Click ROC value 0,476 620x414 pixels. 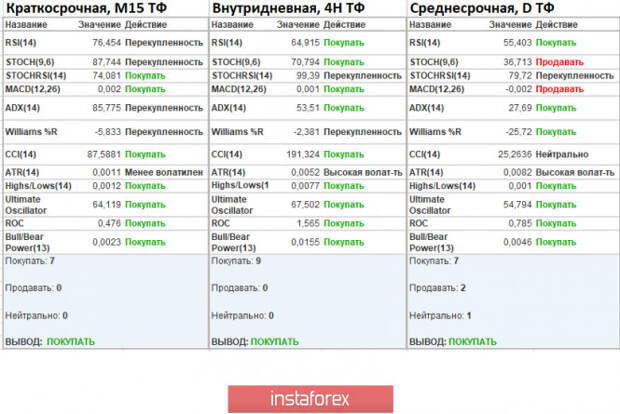(109, 223)
